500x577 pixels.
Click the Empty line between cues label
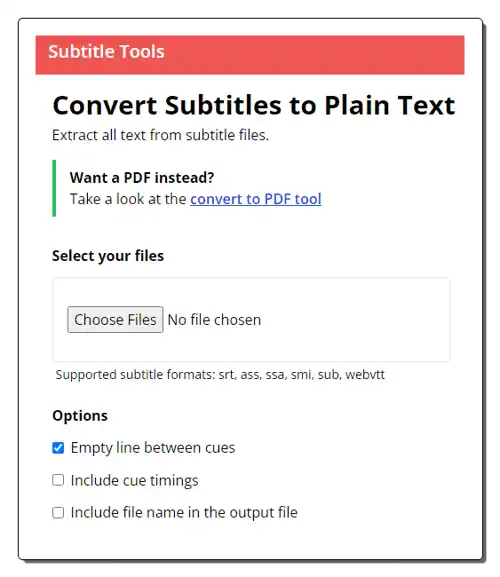point(153,448)
